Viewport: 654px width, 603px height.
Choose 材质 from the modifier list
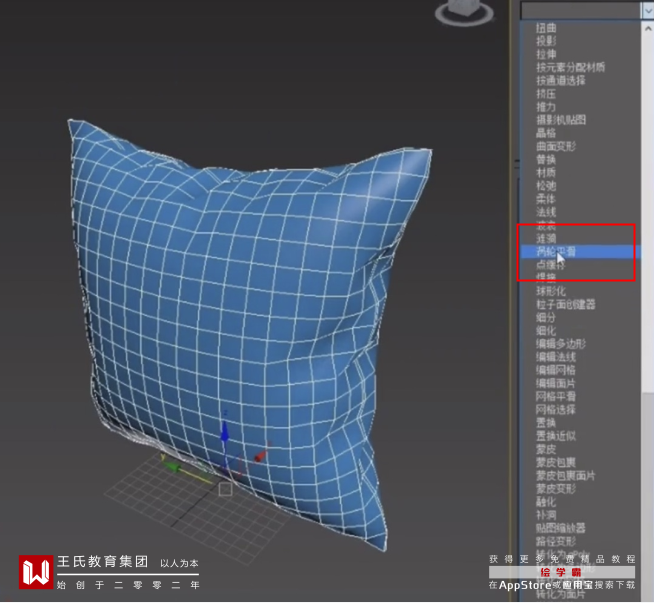pos(546,173)
